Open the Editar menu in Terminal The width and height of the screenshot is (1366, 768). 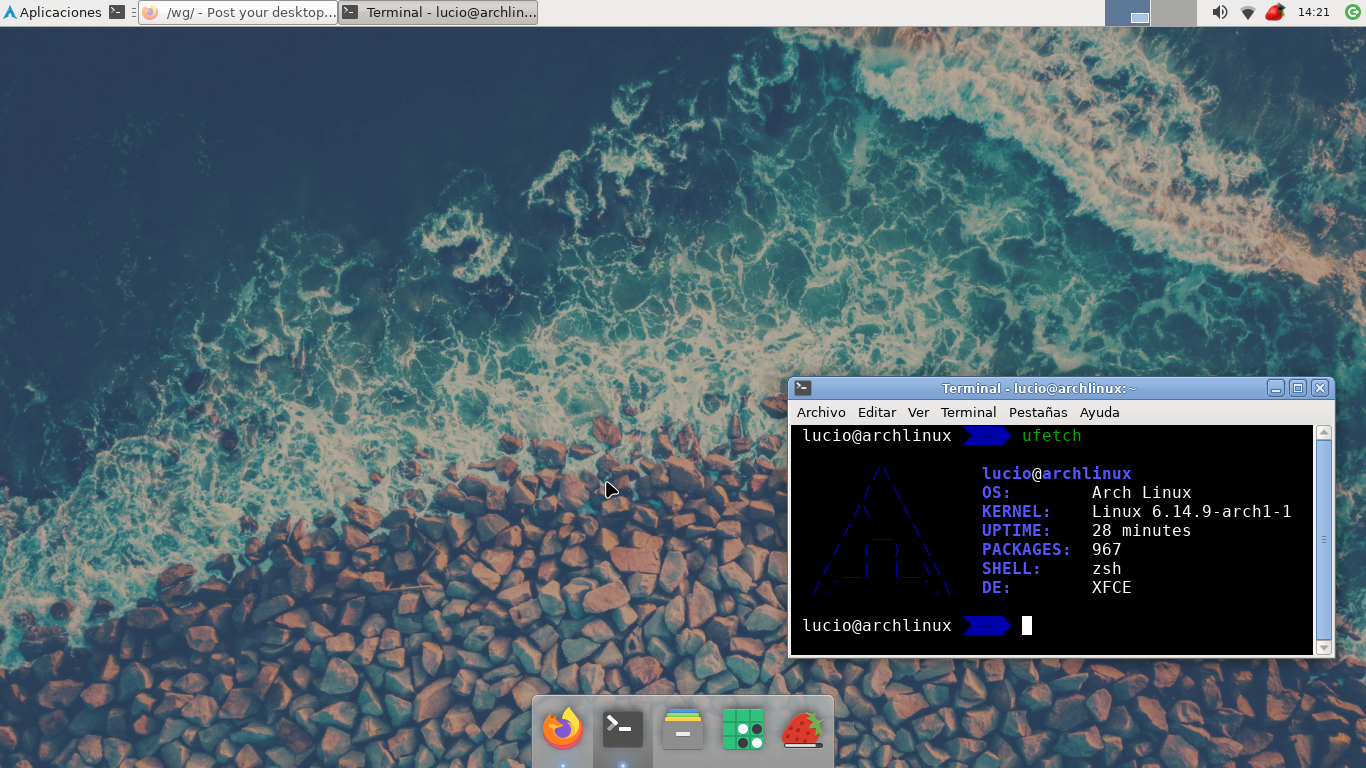(x=877, y=412)
